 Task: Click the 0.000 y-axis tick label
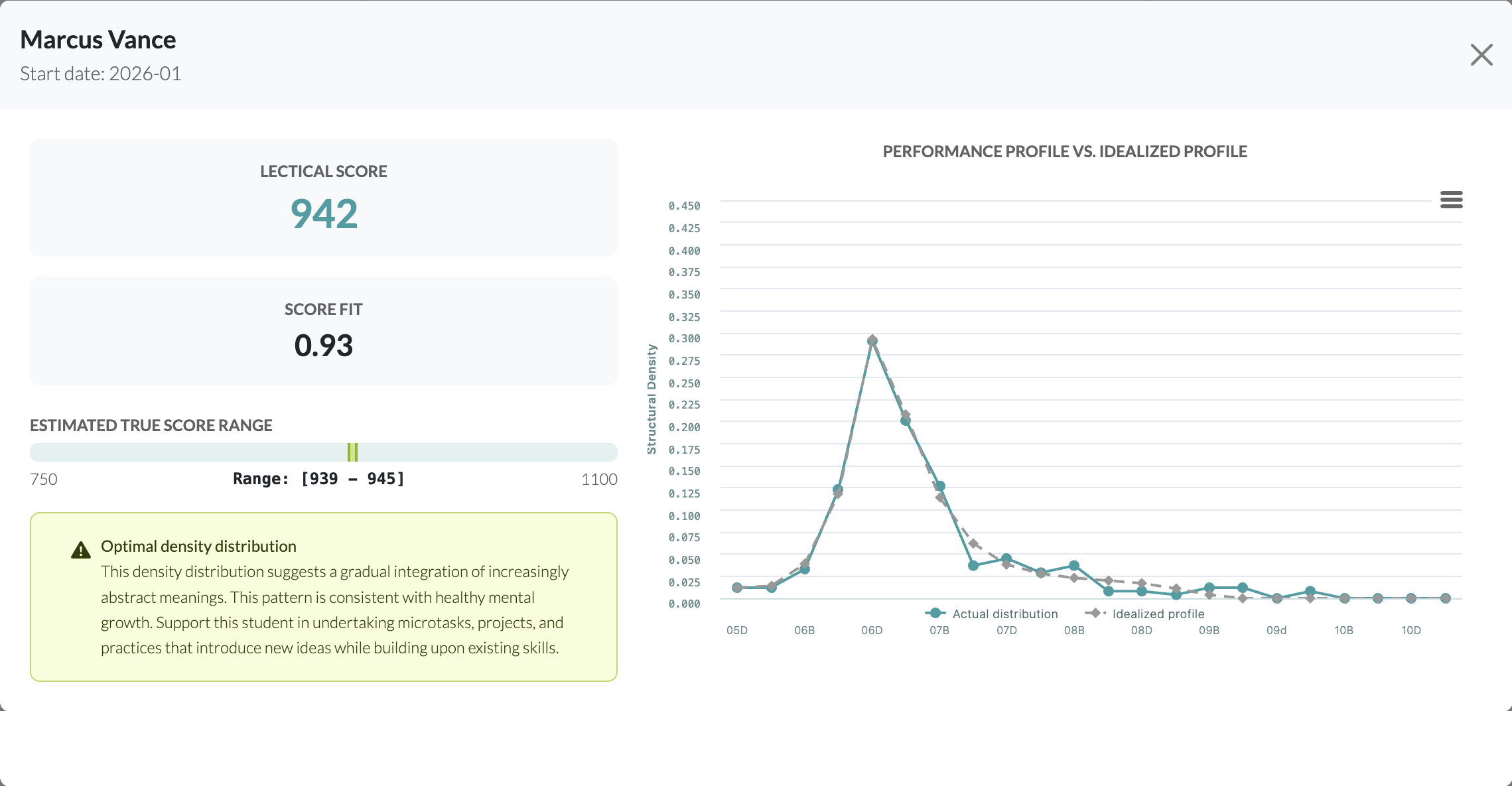(x=684, y=604)
